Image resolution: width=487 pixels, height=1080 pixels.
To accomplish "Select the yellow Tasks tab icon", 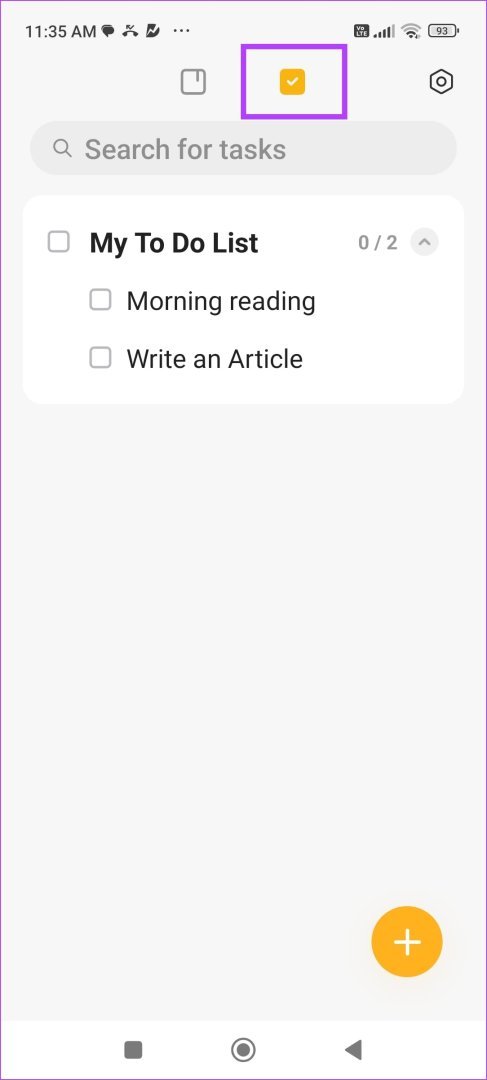I will 292,83.
